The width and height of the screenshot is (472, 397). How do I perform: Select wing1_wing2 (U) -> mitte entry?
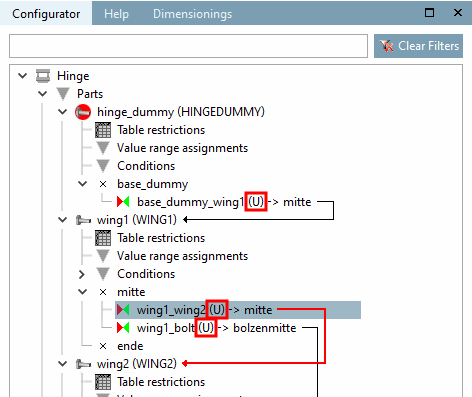tap(238, 310)
